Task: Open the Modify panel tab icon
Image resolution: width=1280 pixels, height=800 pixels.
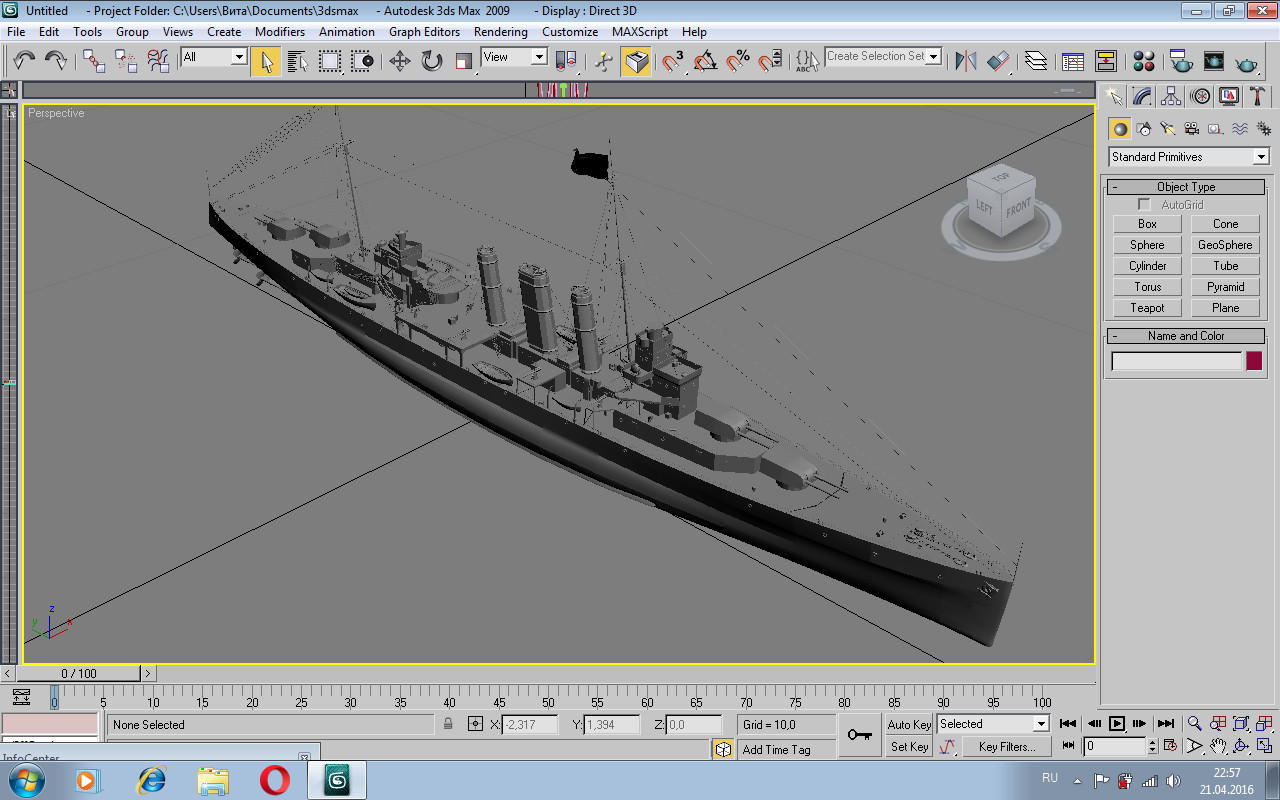Action: tap(1142, 97)
